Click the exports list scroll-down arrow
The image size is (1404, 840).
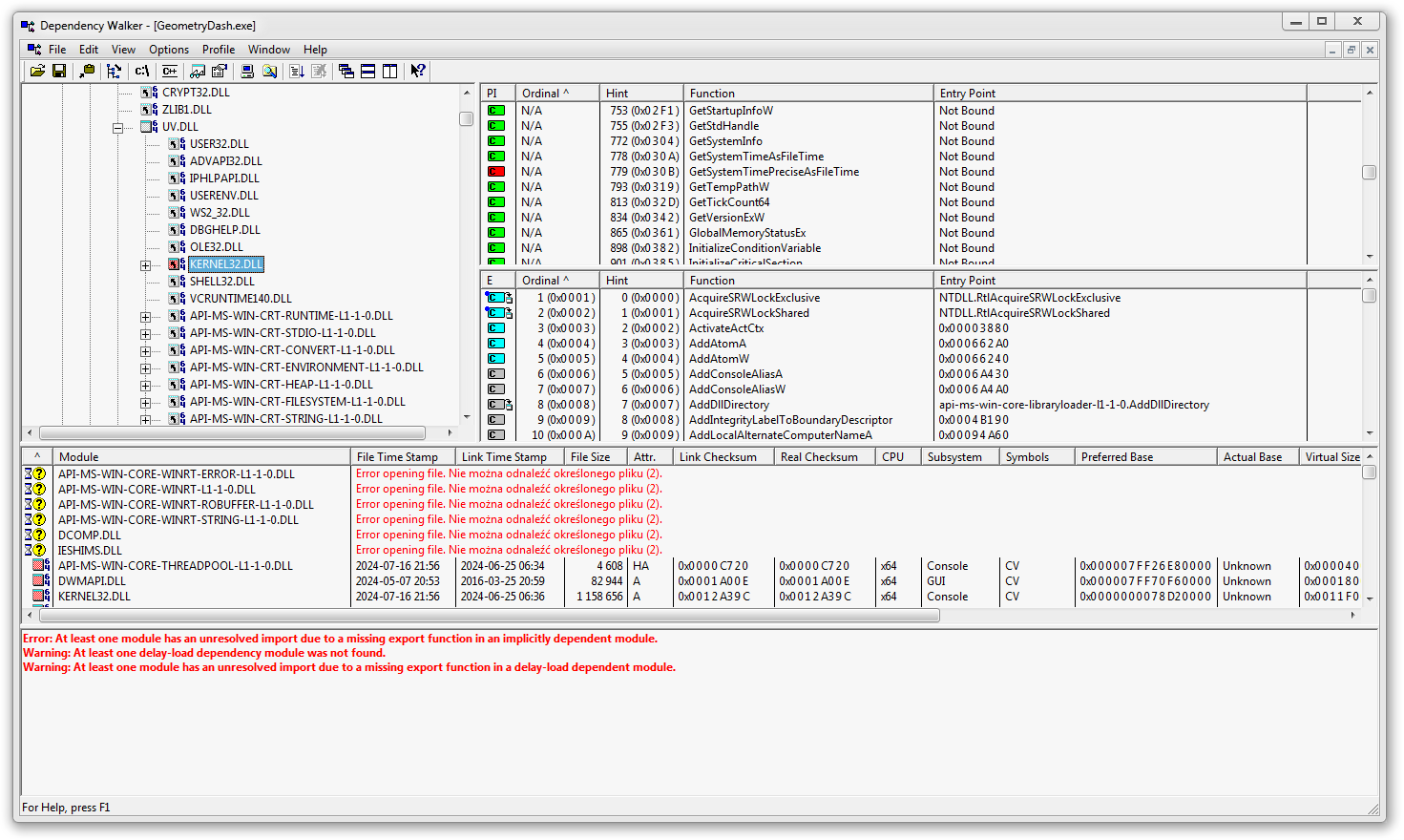click(x=1370, y=433)
